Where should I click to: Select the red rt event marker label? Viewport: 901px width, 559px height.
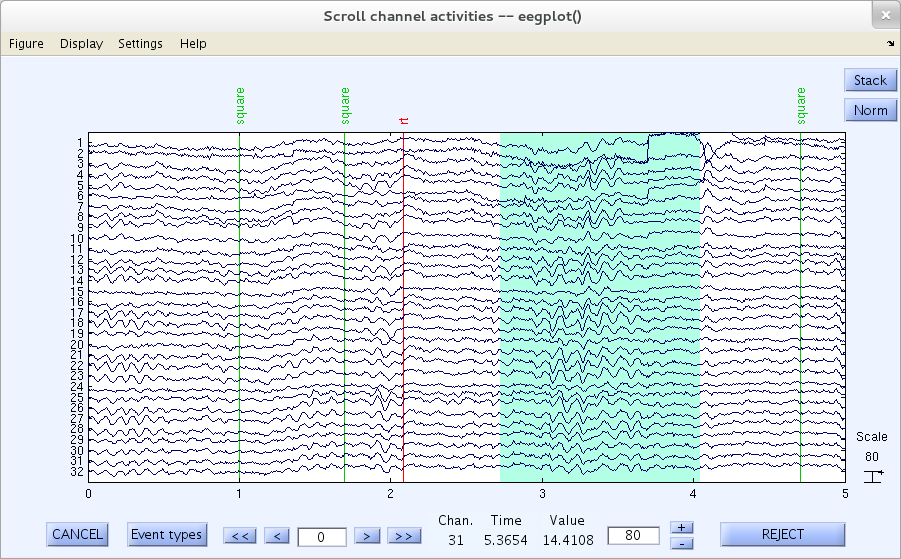(x=404, y=121)
